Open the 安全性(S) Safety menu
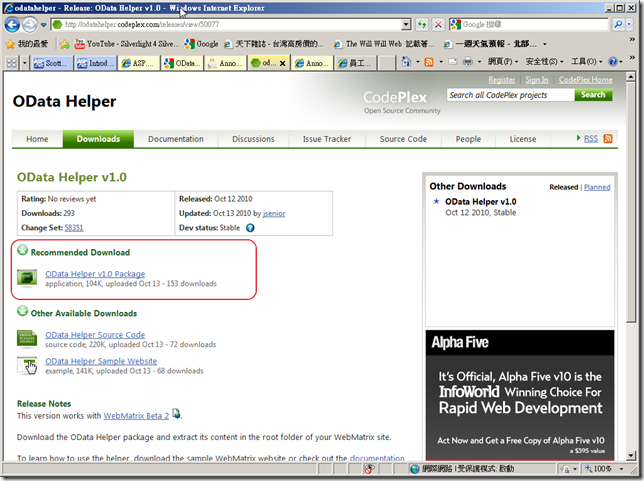 pos(544,62)
